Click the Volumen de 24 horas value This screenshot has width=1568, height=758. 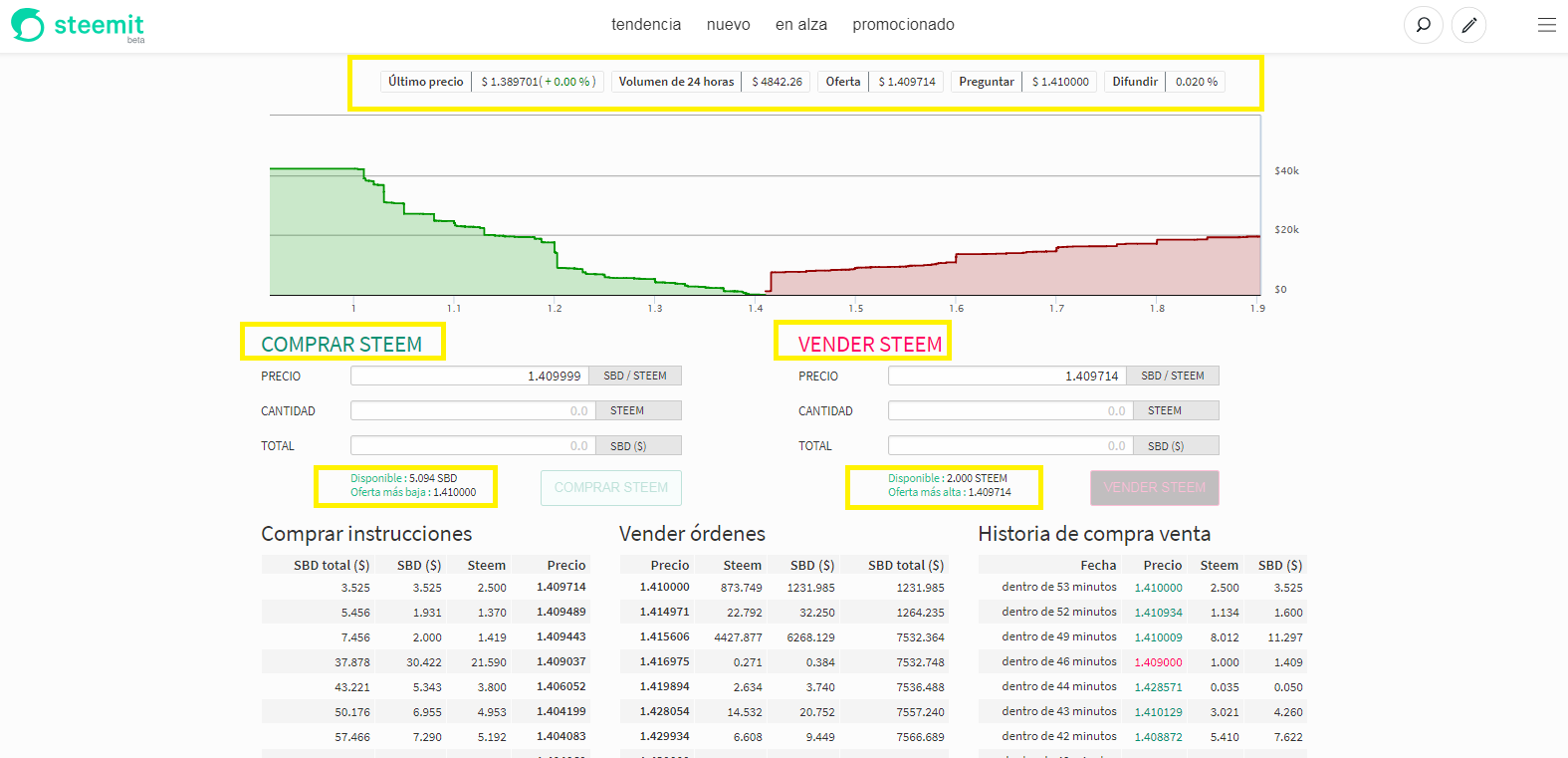(777, 82)
